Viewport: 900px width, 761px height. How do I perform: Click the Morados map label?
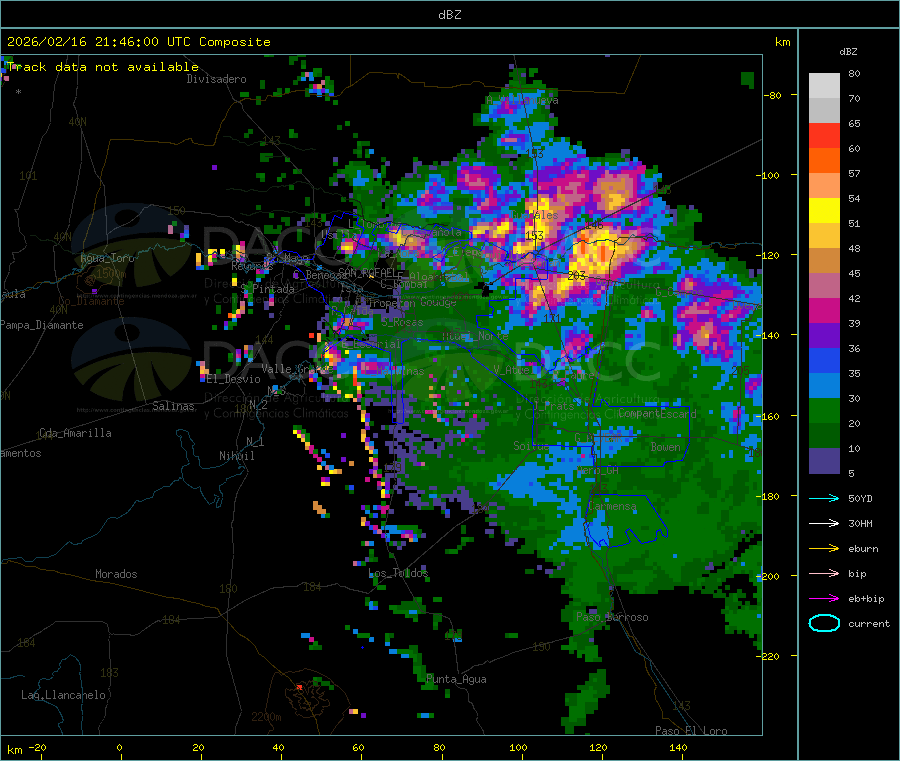[116, 574]
